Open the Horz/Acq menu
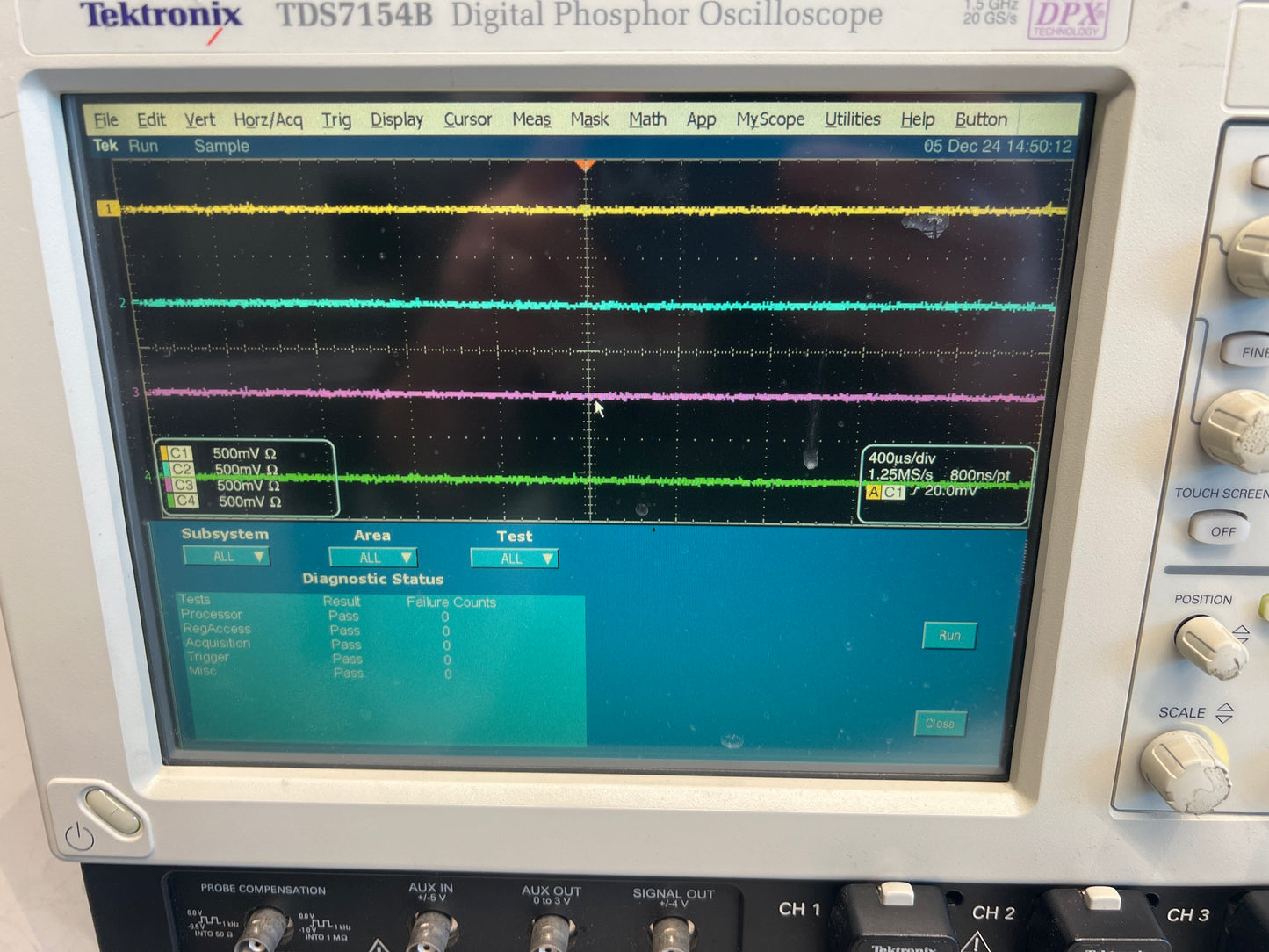The image size is (1269, 952). click(268, 120)
